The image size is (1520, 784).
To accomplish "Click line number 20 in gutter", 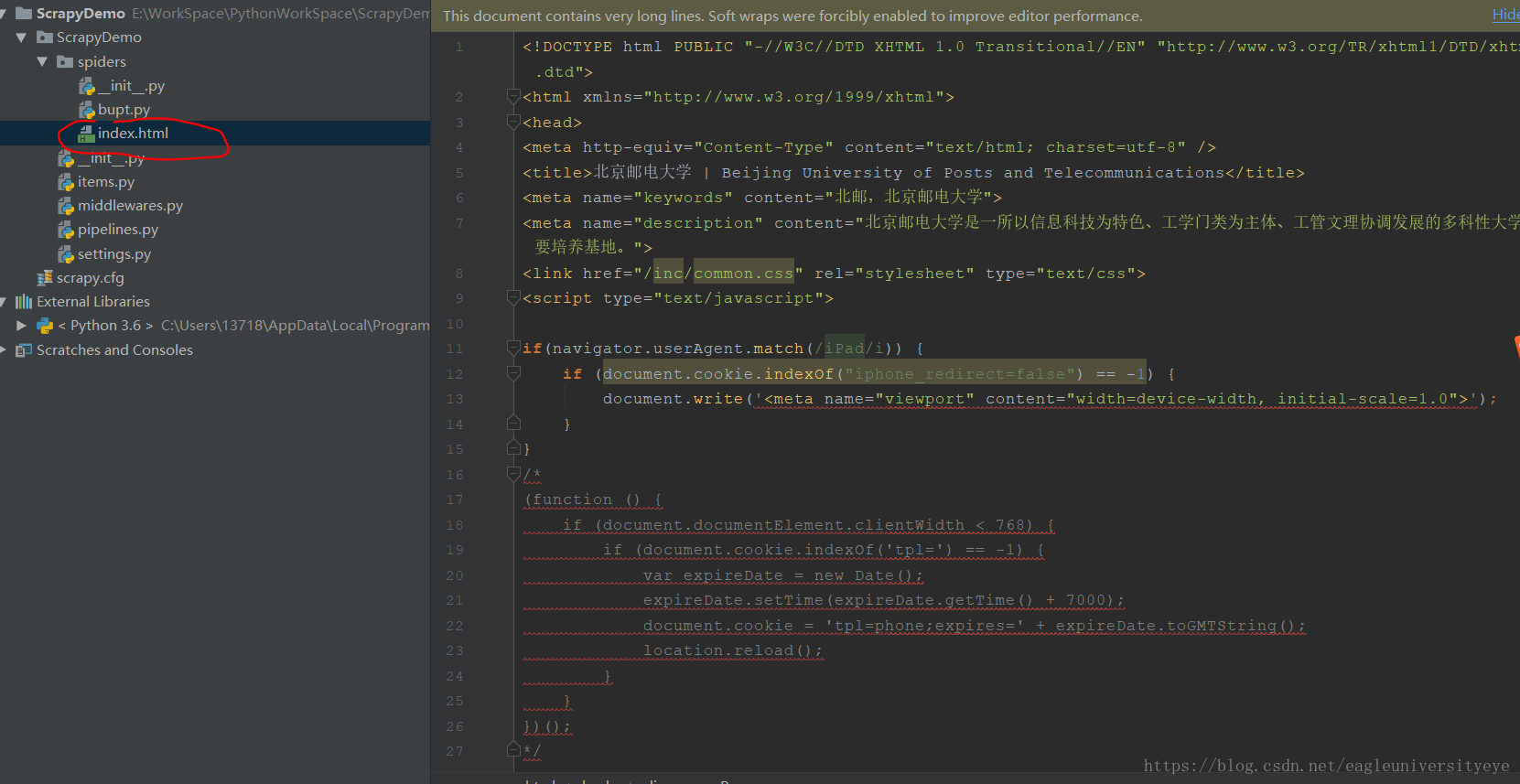I will pos(455,575).
